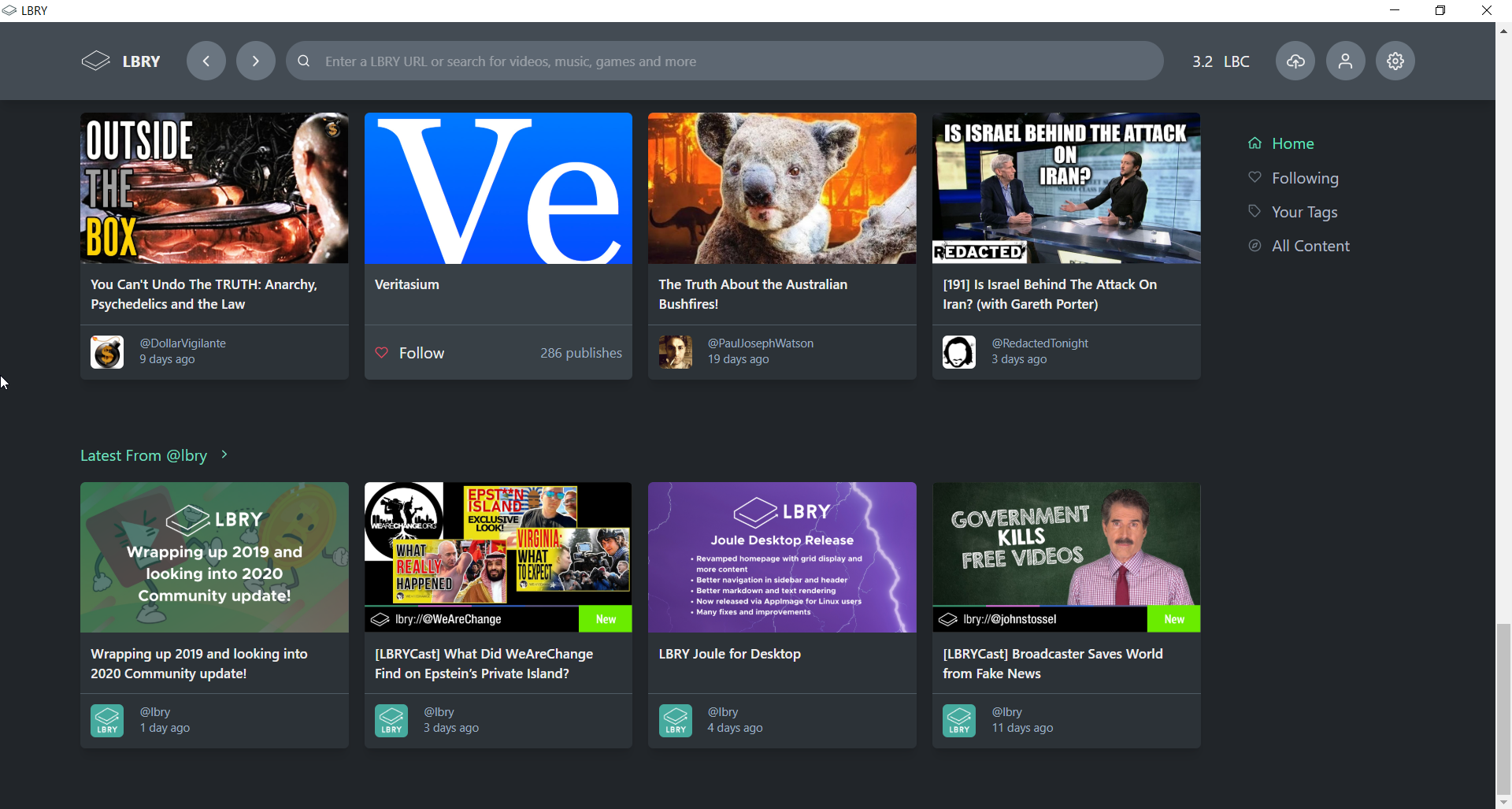Close the LBRY window
Image resolution: width=1512 pixels, height=809 pixels.
pos(1487,10)
